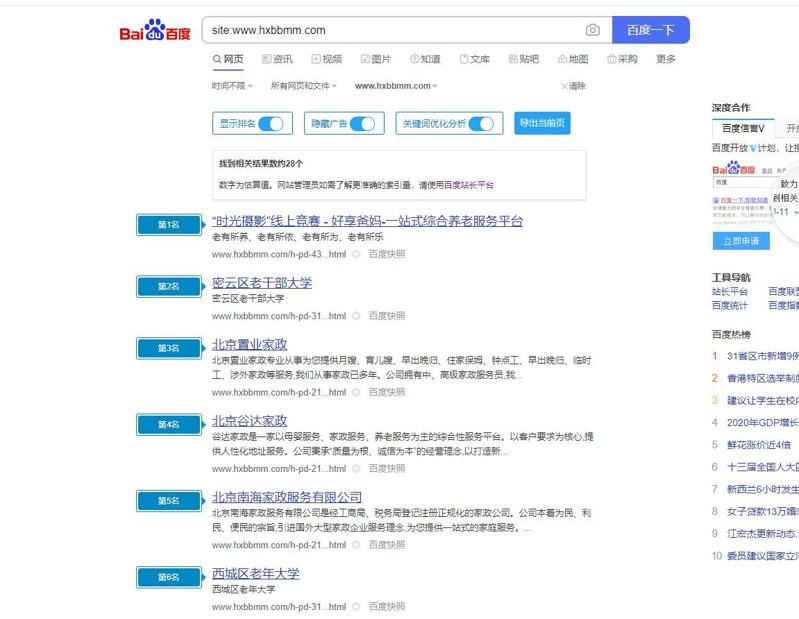Open the 知道 tab

point(425,59)
